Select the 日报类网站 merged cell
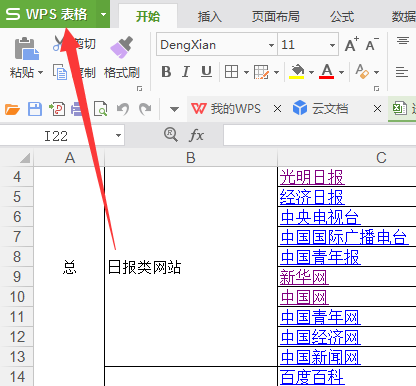The width and height of the screenshot is (416, 386). click(191, 267)
